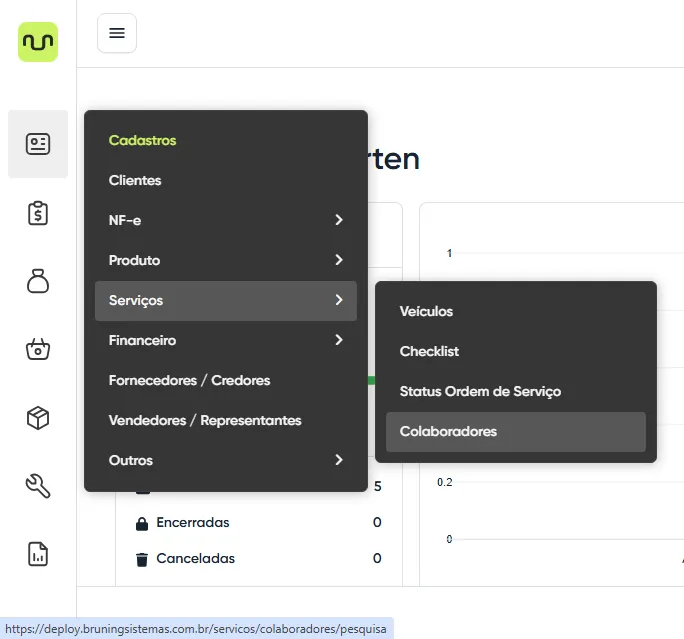Open the shopping basket sidebar icon
684x639 pixels.
38,350
